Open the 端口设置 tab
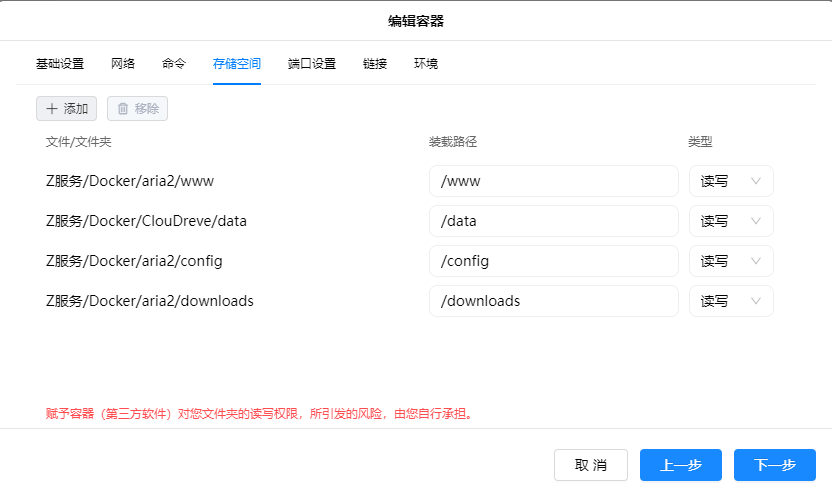This screenshot has height=496, width=832. 312,63
